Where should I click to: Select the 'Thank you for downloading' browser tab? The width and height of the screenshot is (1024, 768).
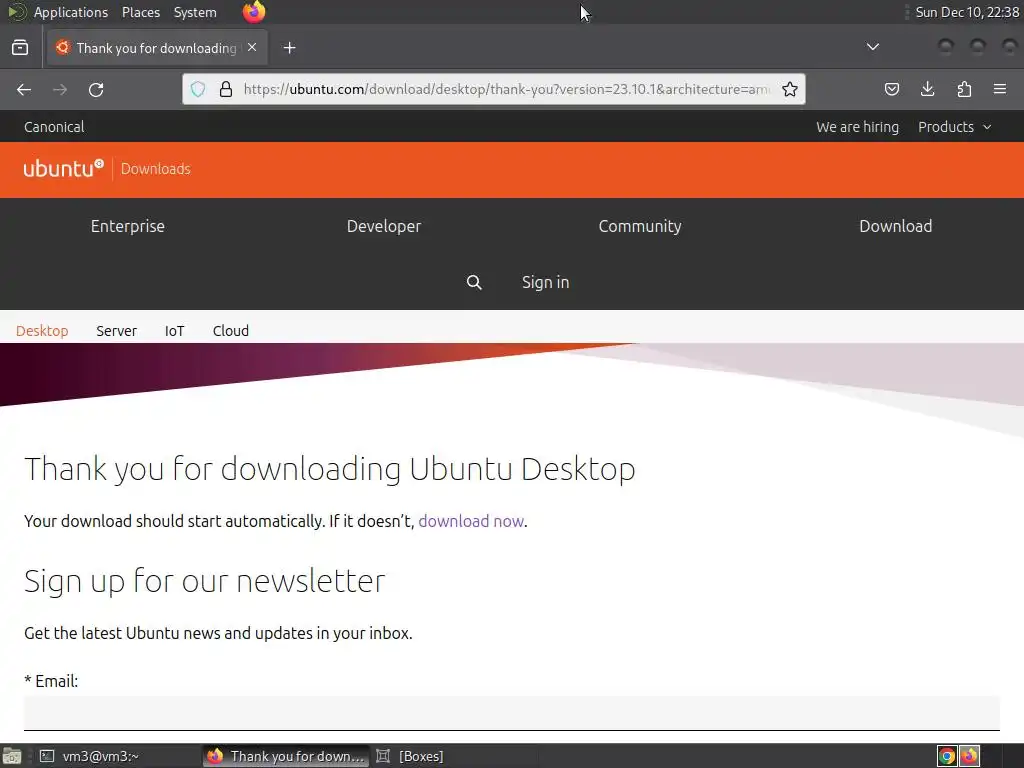[x=155, y=48]
